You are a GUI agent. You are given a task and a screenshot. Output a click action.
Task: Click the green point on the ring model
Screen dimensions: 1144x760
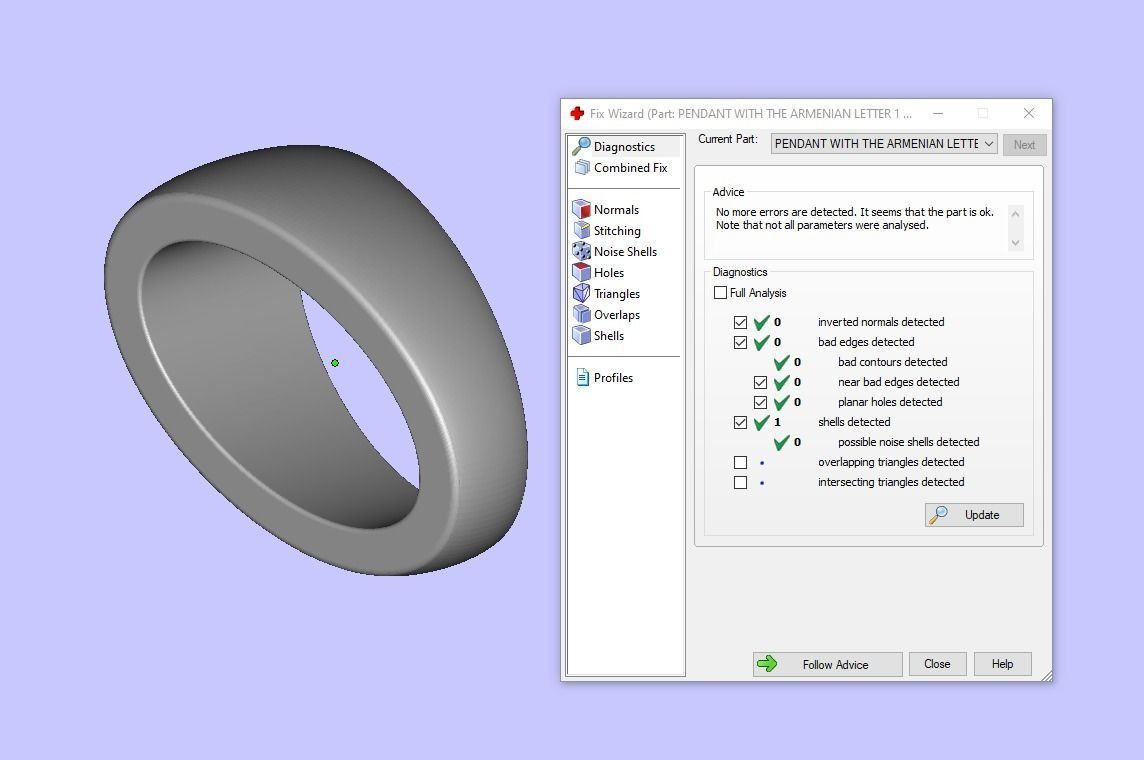click(335, 362)
